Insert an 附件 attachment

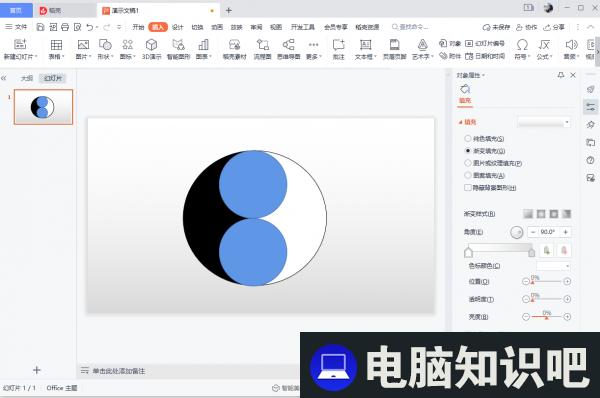click(450, 56)
